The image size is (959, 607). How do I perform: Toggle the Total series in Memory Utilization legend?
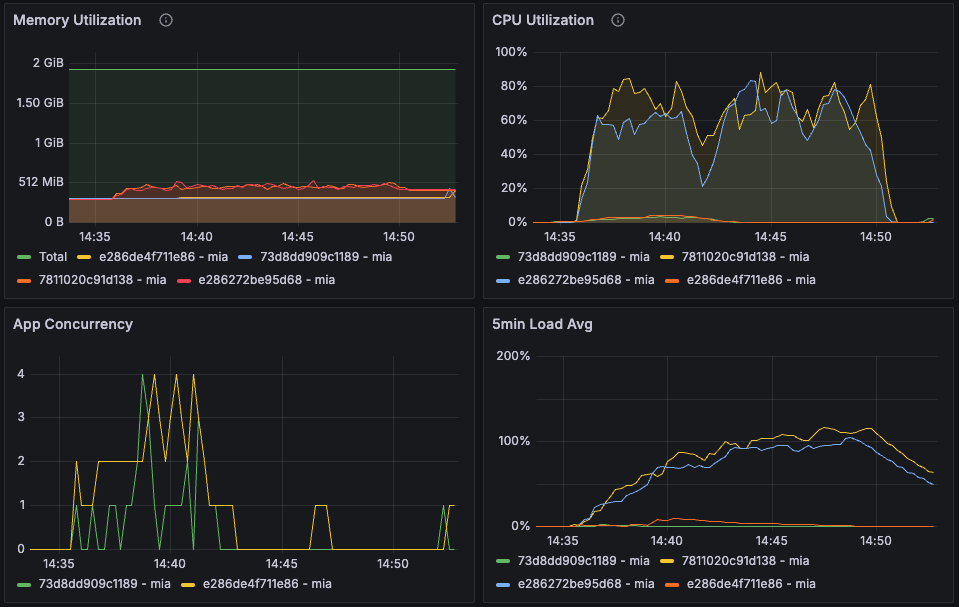point(54,257)
